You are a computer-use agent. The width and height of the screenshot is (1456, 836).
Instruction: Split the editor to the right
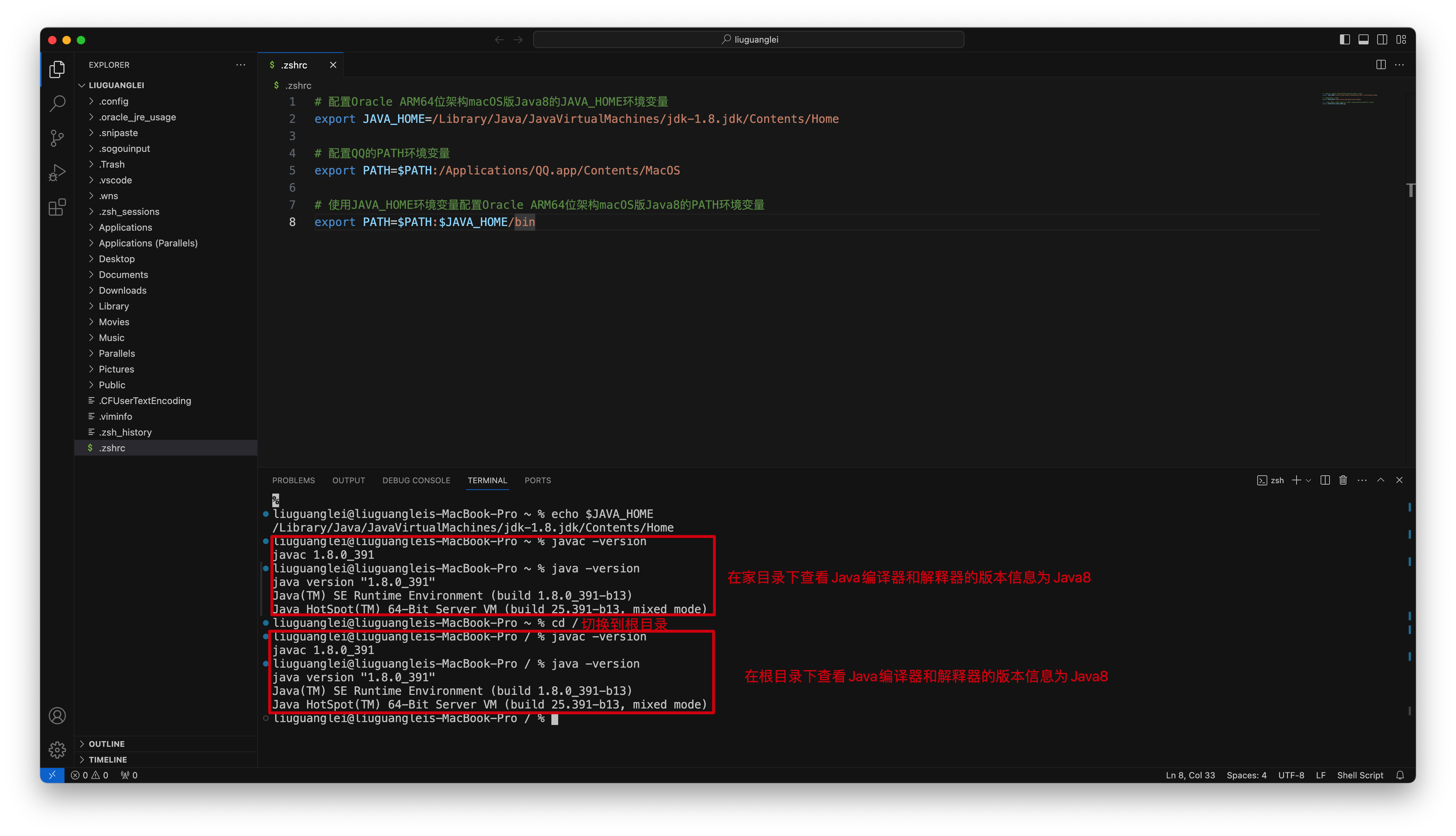[1381, 65]
